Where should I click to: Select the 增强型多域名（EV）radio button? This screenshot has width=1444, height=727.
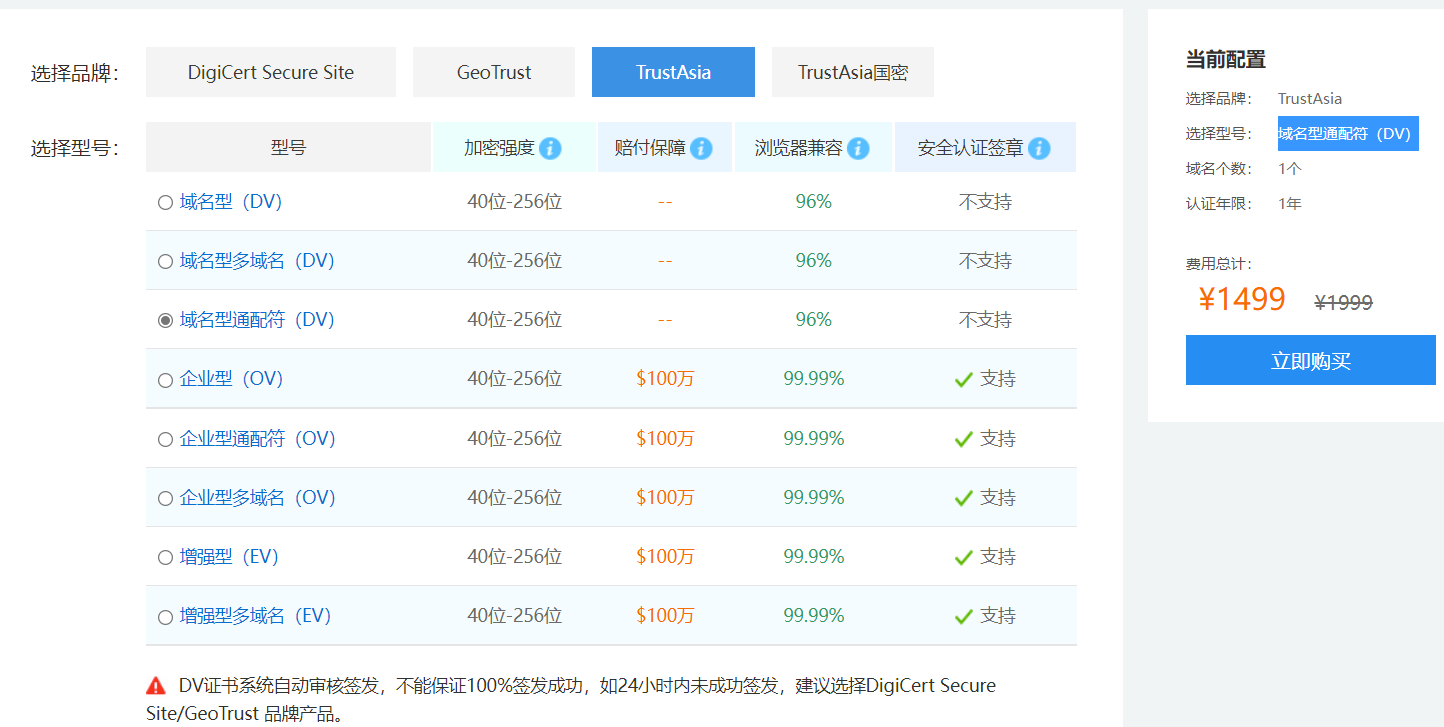[x=165, y=617]
